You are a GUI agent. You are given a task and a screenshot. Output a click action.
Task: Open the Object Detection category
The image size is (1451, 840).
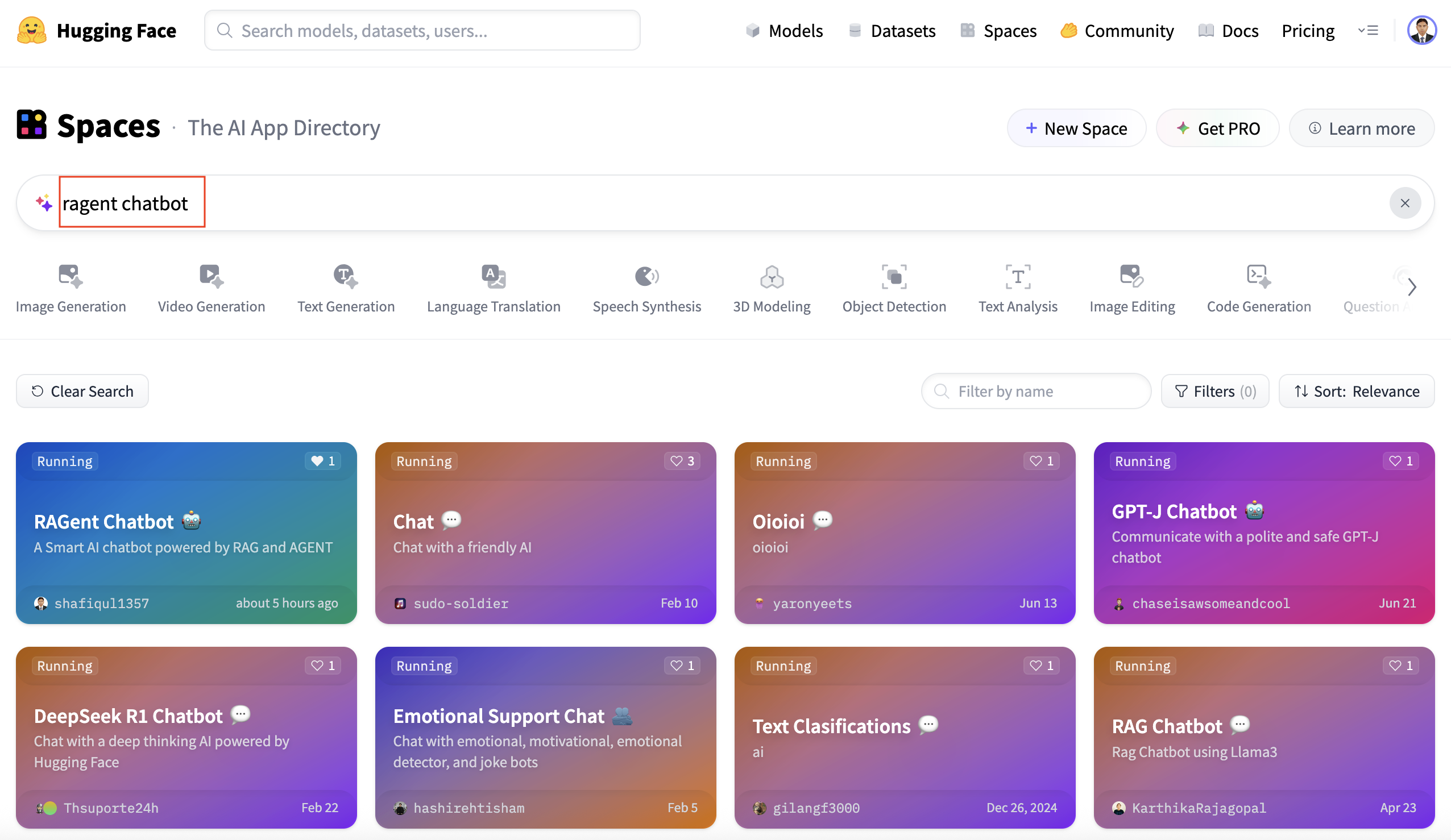[894, 289]
